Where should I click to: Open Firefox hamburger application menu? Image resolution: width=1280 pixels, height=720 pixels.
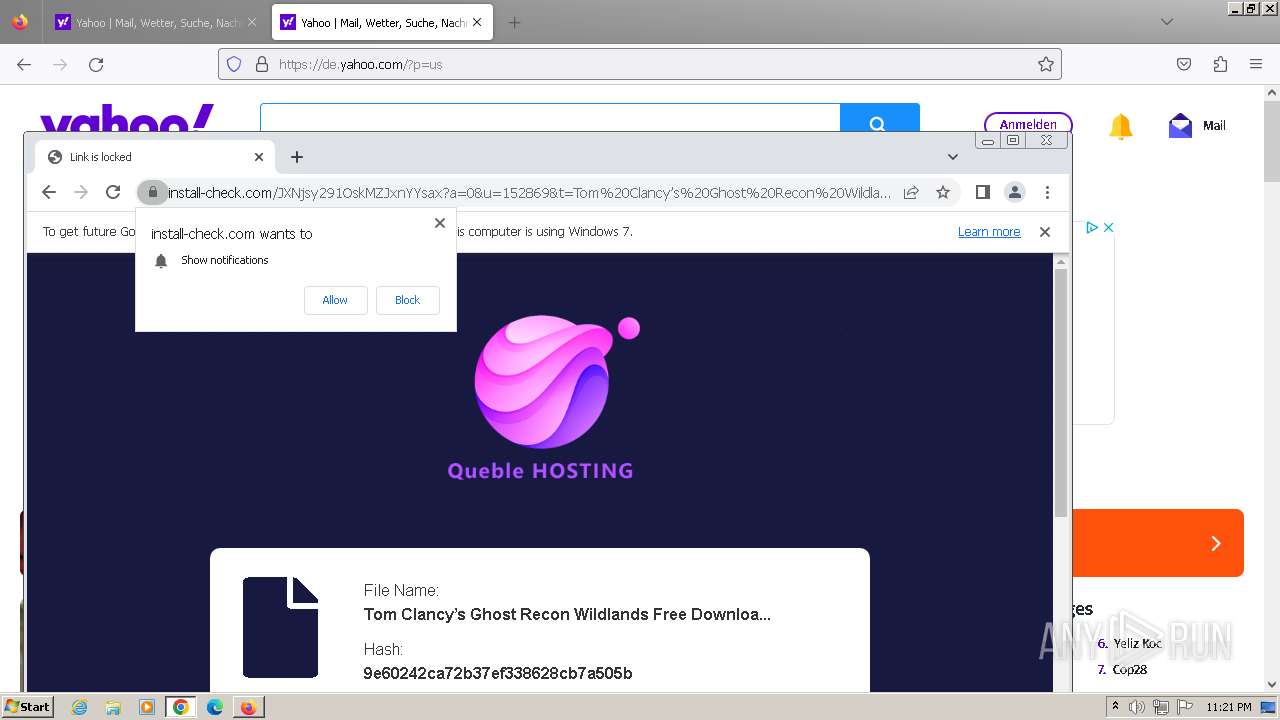pos(1256,64)
